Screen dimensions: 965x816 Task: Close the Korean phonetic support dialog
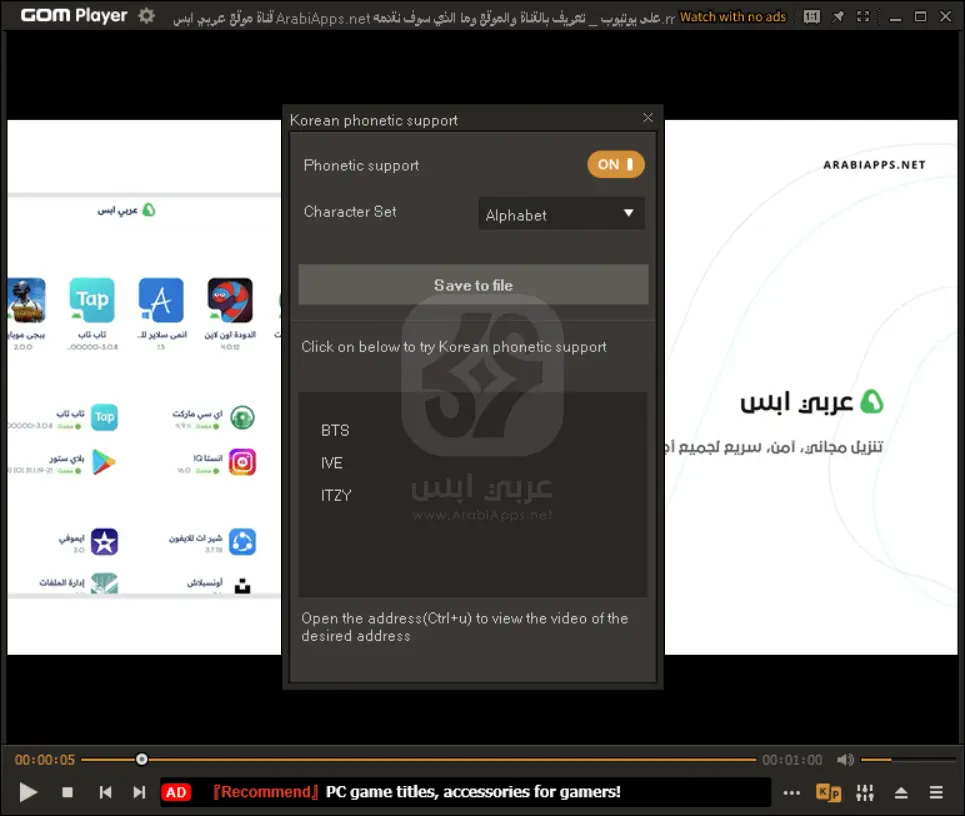[648, 118]
